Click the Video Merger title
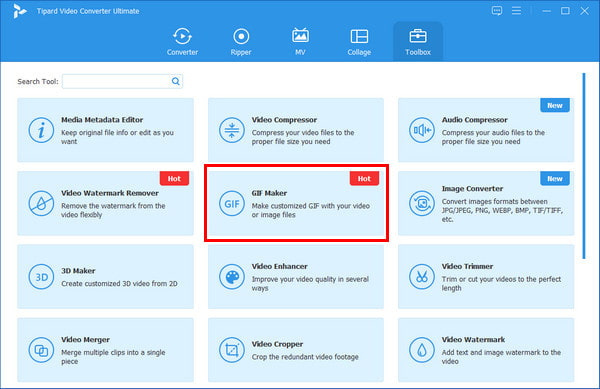 pos(85,340)
